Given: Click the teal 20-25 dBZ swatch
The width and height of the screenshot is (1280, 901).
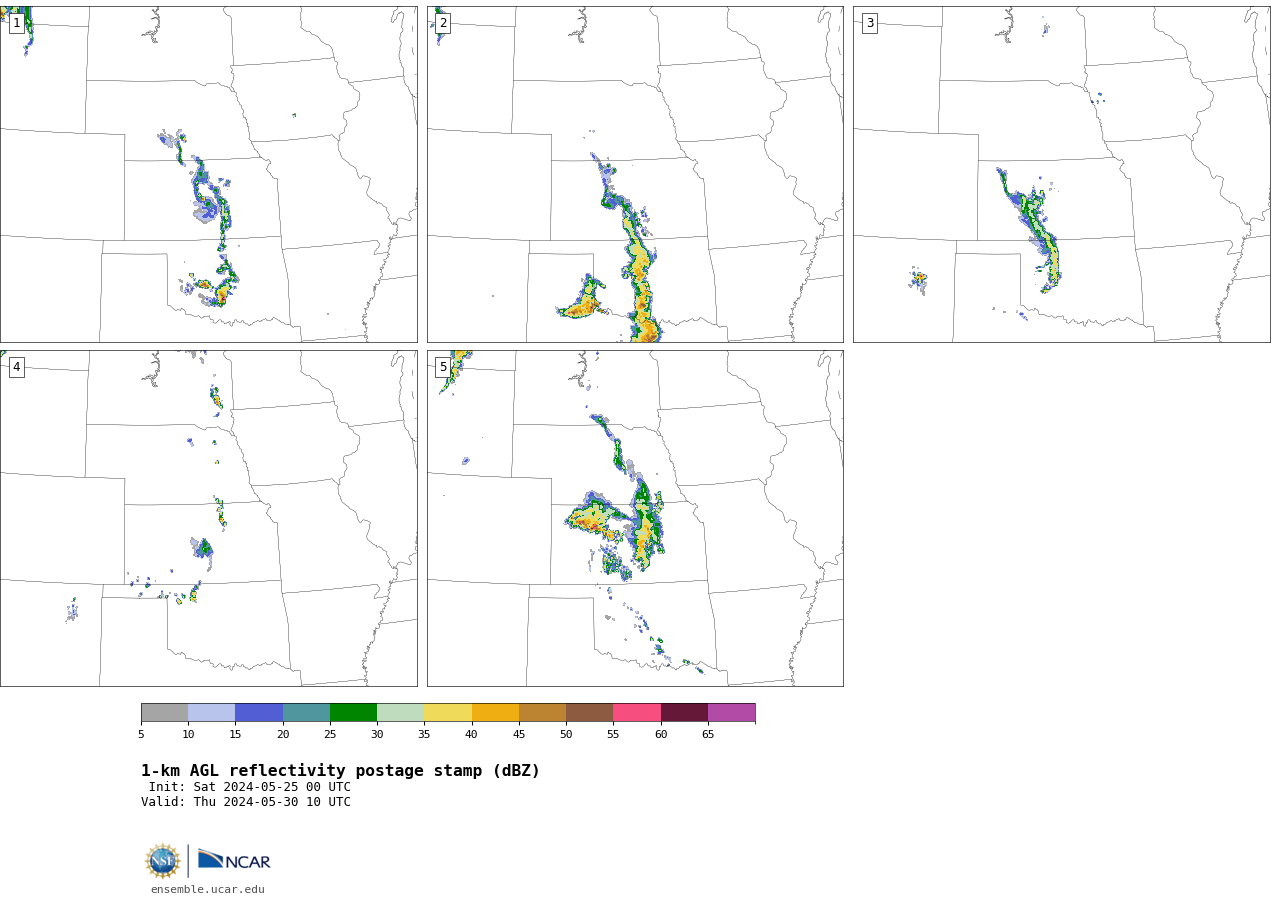Looking at the screenshot, I should point(306,713).
